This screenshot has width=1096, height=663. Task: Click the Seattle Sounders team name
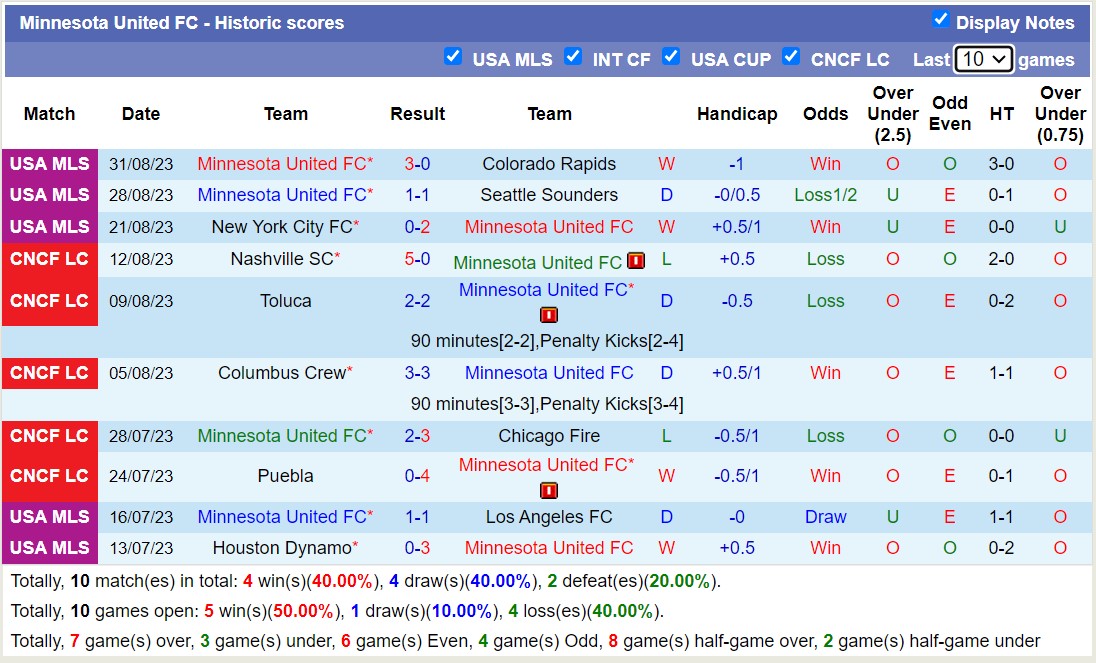click(549, 195)
